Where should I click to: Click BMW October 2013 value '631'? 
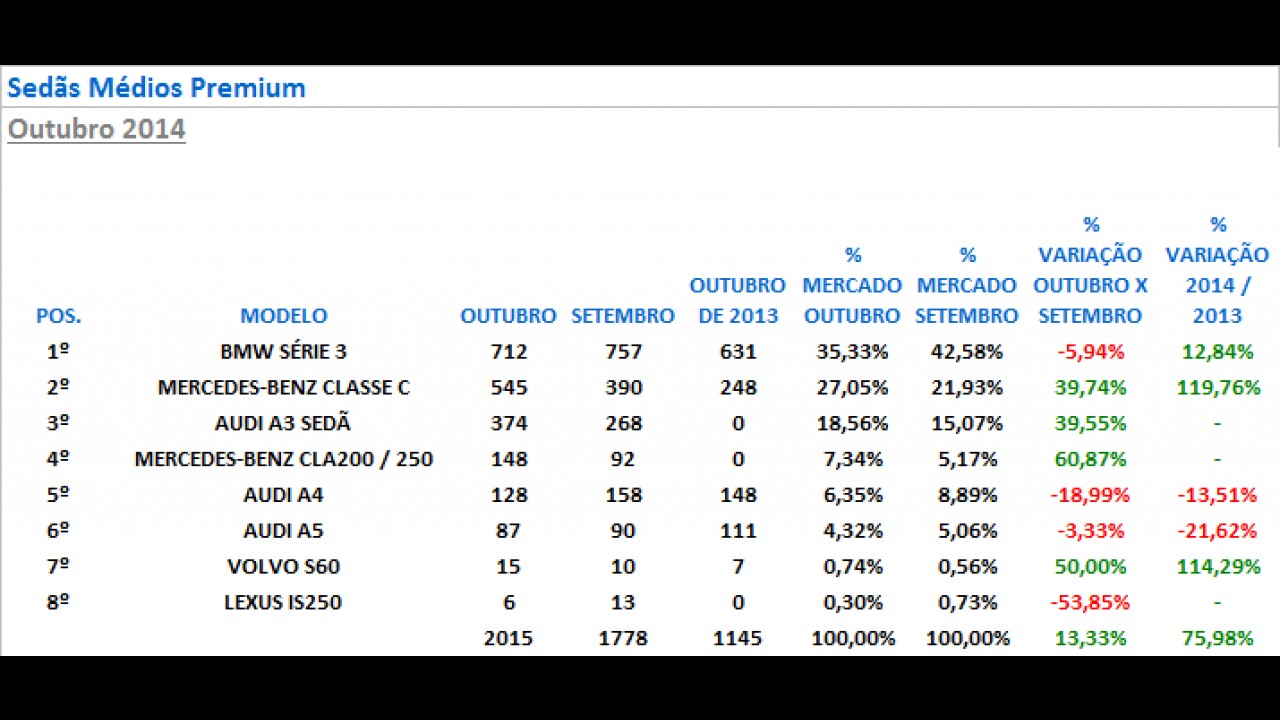738,352
